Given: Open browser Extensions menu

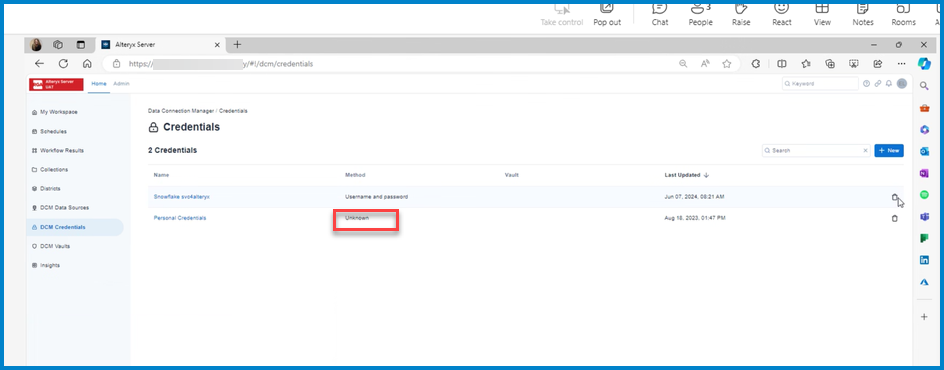Looking at the screenshot, I should pos(756,64).
